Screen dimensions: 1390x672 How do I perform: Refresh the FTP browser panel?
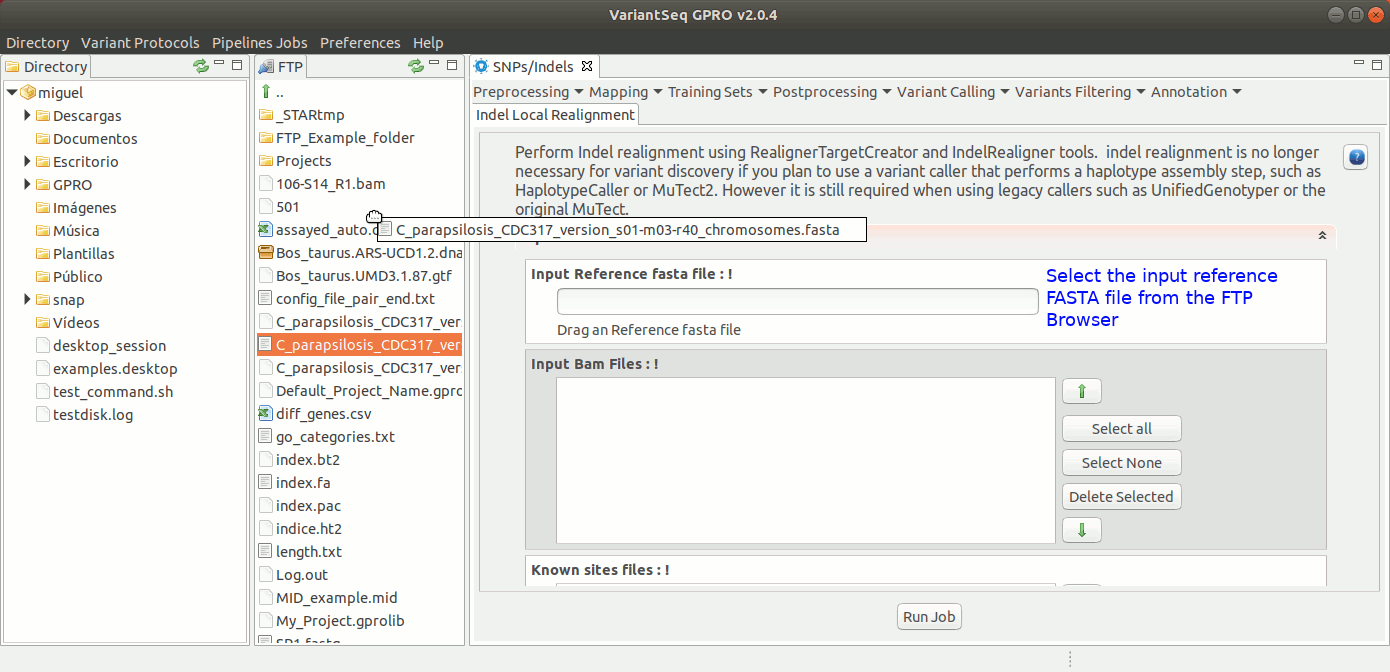coord(416,66)
